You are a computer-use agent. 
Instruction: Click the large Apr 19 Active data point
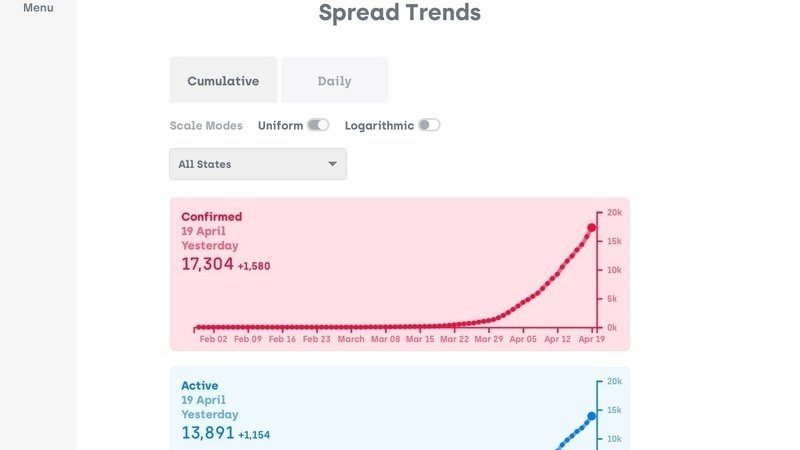pos(591,416)
